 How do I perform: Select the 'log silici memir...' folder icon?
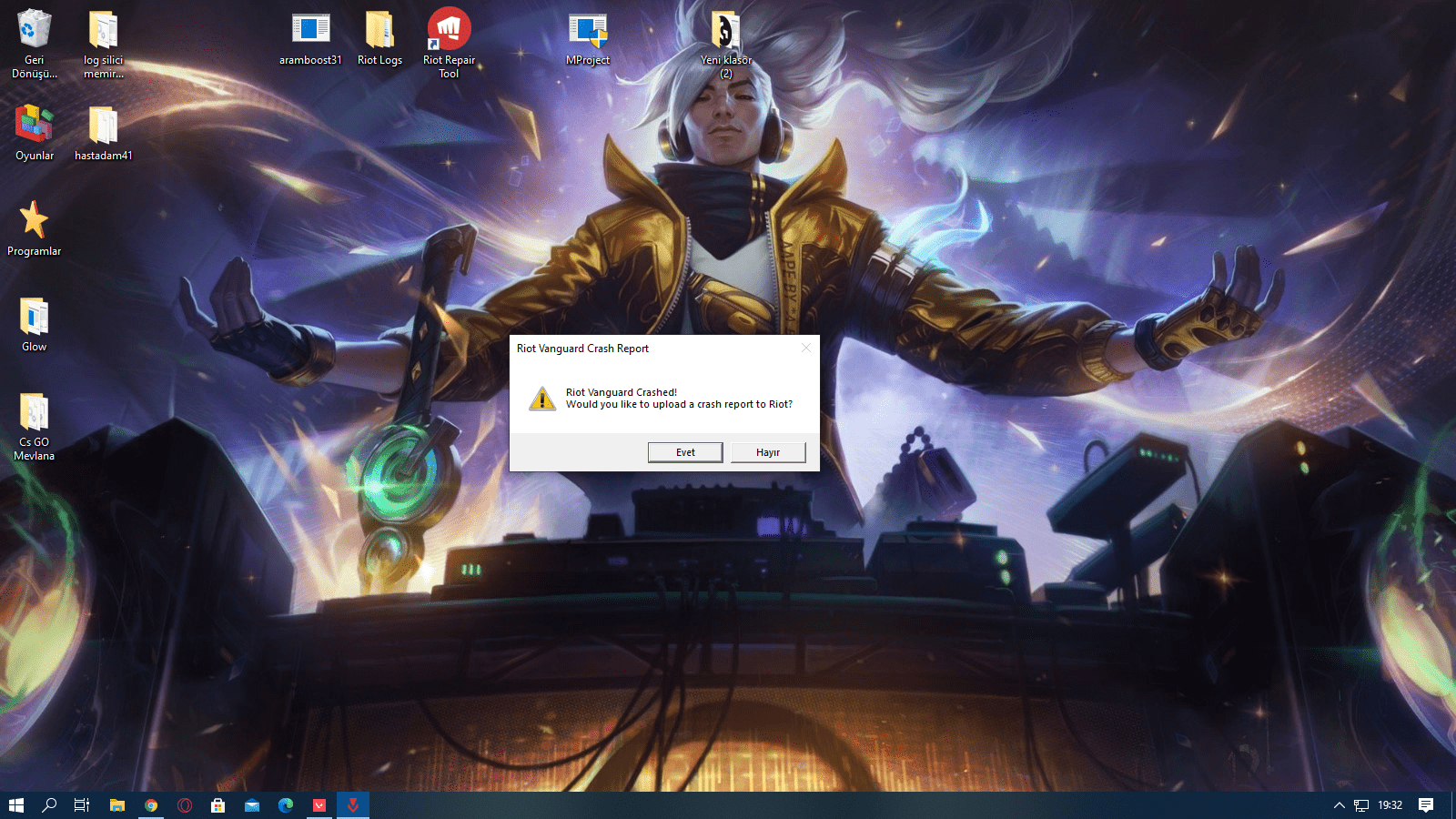(x=104, y=45)
